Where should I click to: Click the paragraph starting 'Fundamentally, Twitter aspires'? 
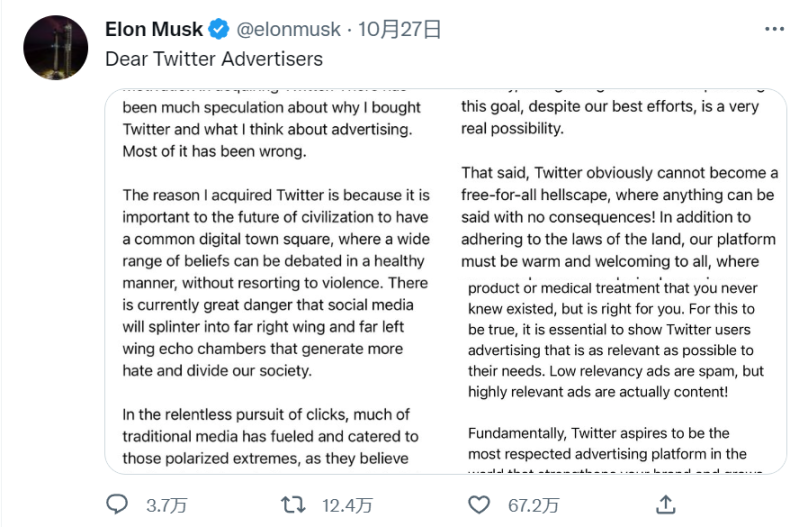[614, 443]
